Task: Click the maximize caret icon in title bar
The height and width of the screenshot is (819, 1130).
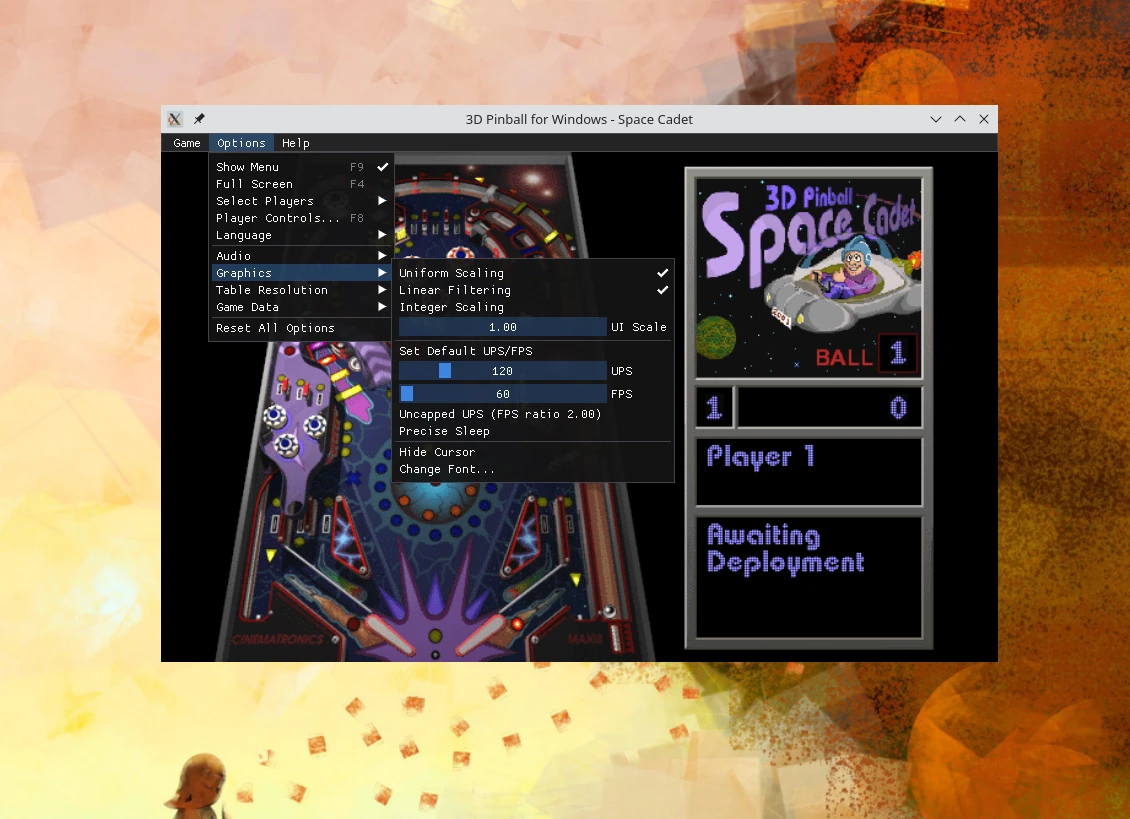Action: [x=960, y=119]
